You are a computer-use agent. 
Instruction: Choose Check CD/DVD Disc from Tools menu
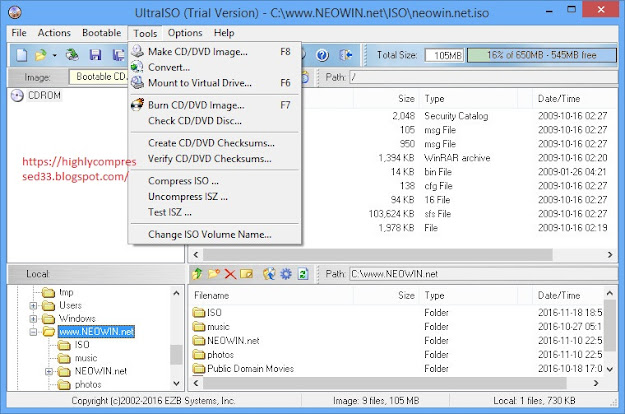tap(214, 121)
